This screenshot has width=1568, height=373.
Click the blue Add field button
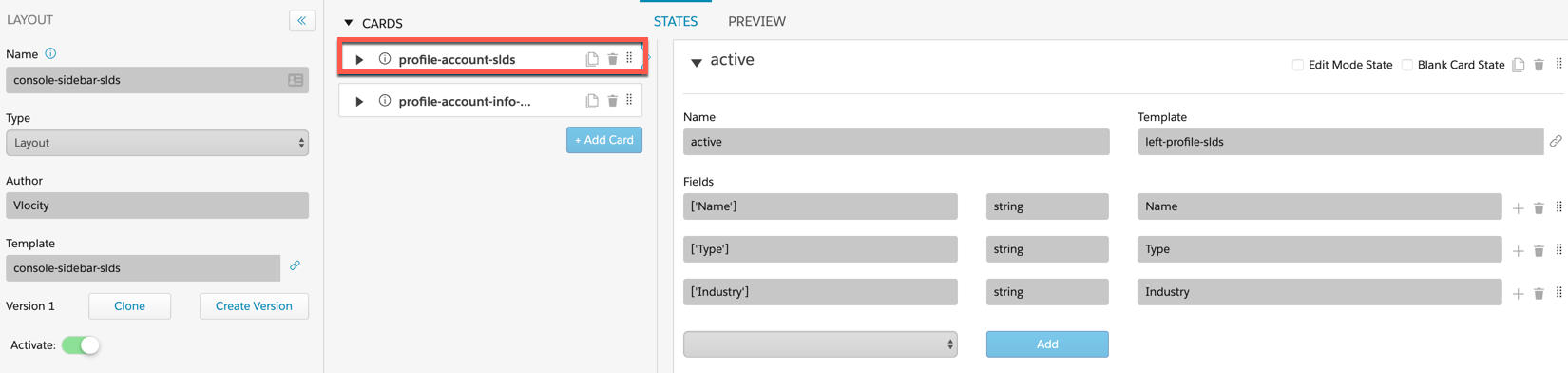tap(1047, 344)
